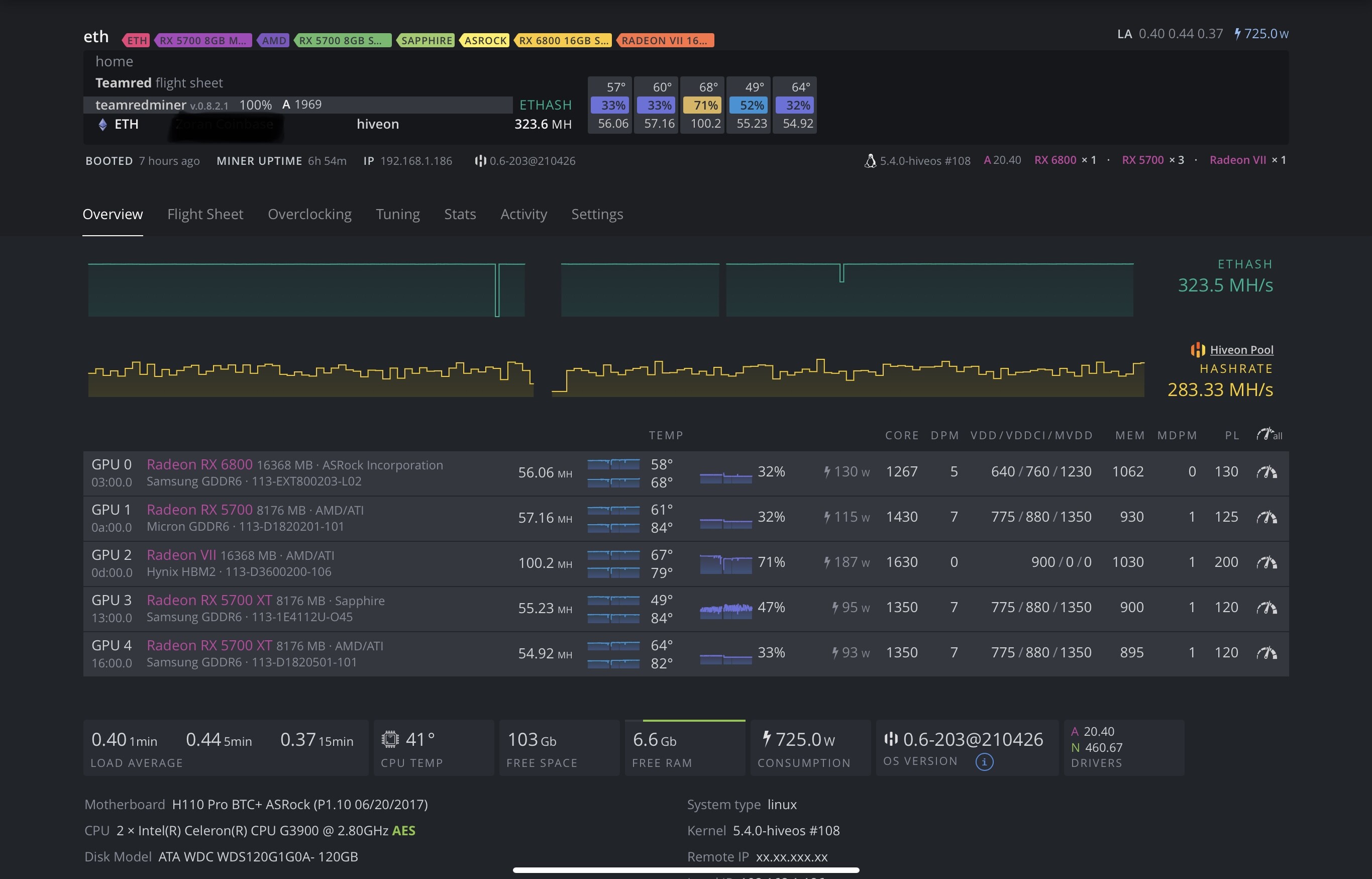Go to the Tuning tab
The image size is (1372, 879).
coord(397,214)
